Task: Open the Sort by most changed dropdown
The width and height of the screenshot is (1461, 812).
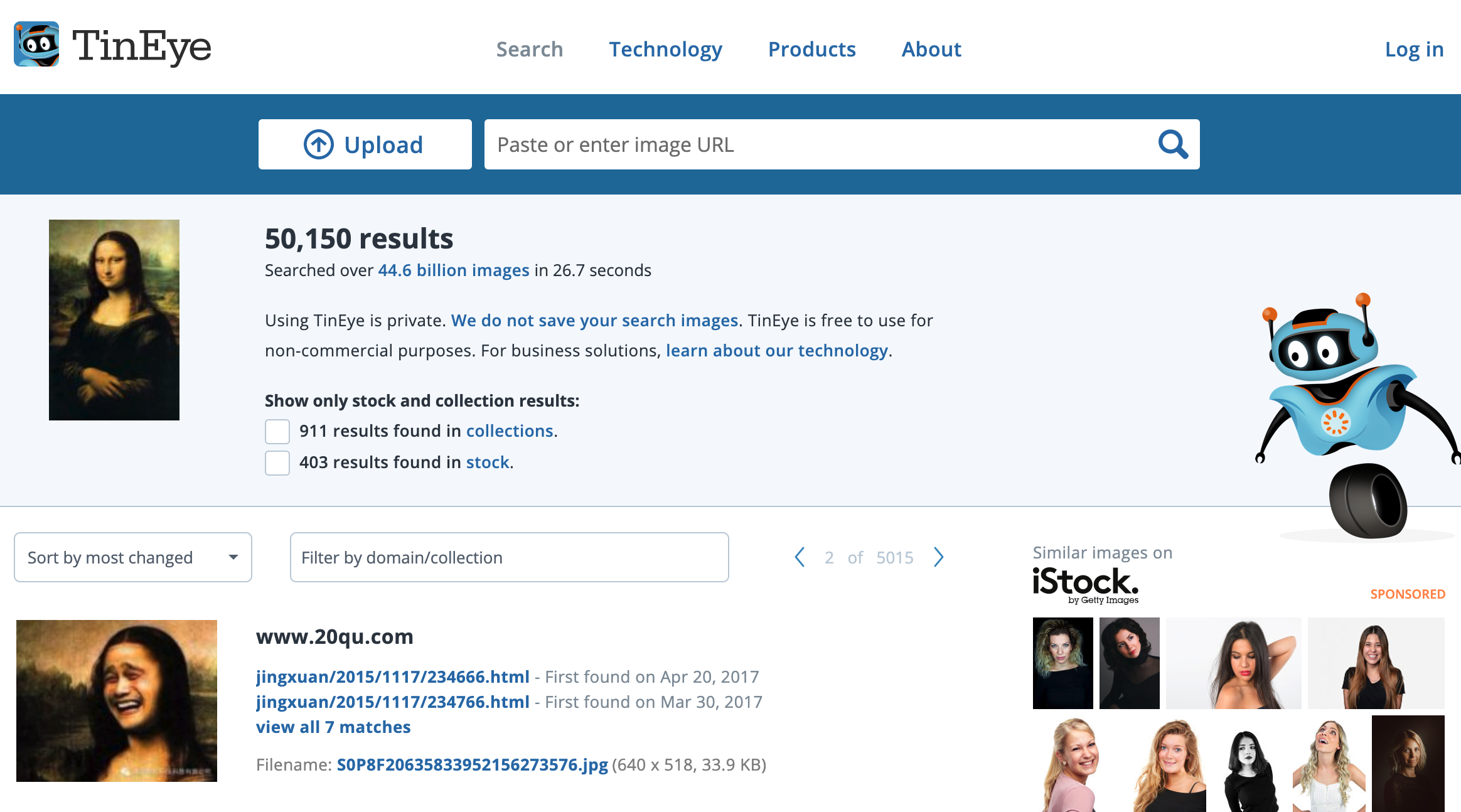Action: coord(133,557)
